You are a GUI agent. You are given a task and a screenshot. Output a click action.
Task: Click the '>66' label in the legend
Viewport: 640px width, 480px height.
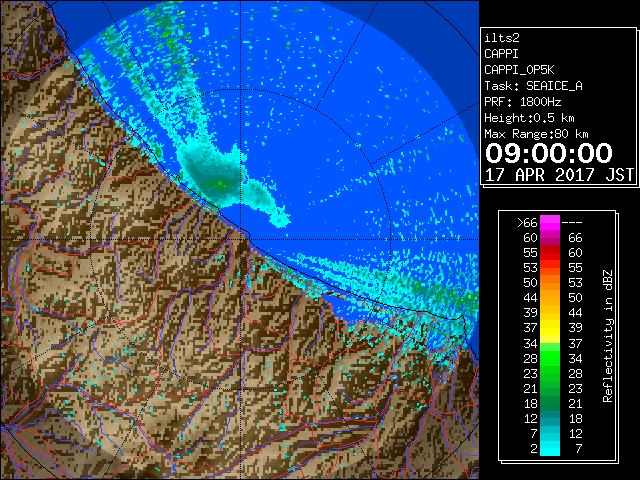click(527, 223)
